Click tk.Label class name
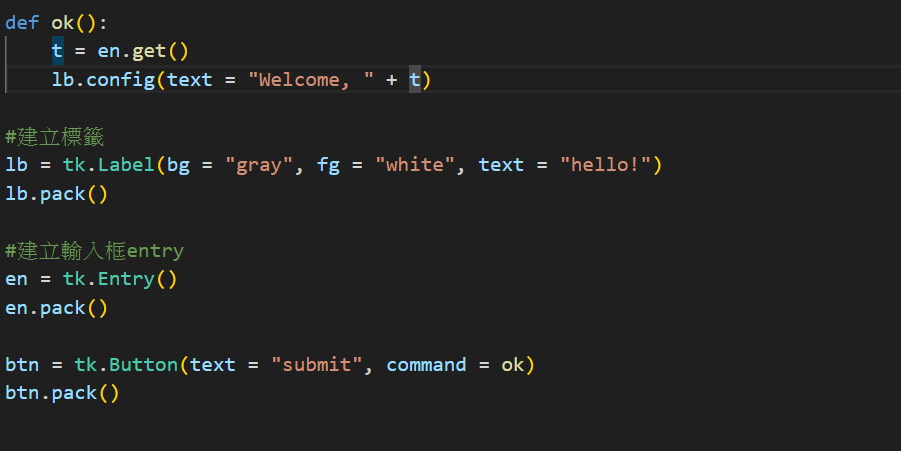Screen dimensions: 901x451 pyautogui.click(x=109, y=165)
